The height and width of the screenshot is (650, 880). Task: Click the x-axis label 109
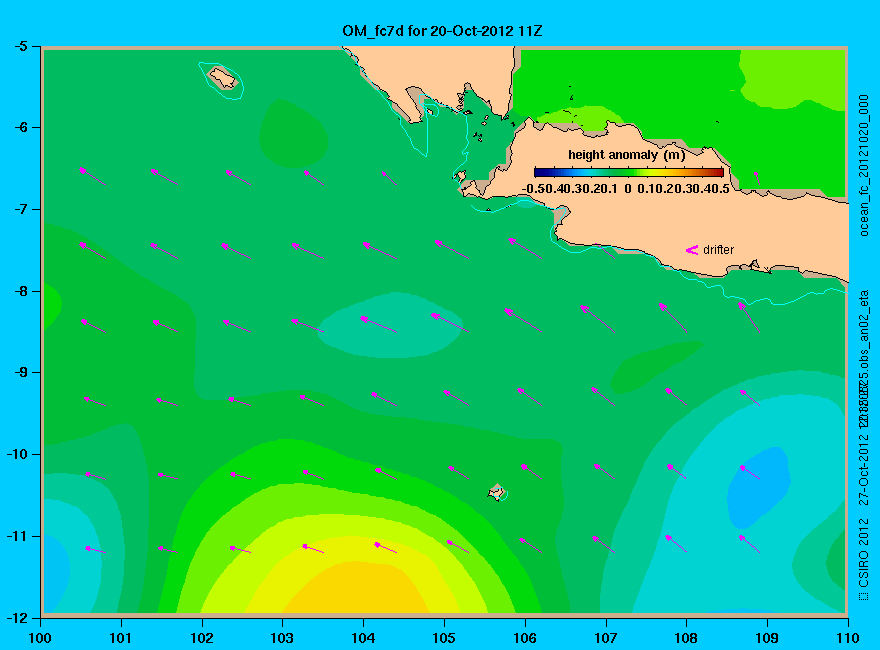[x=767, y=638]
